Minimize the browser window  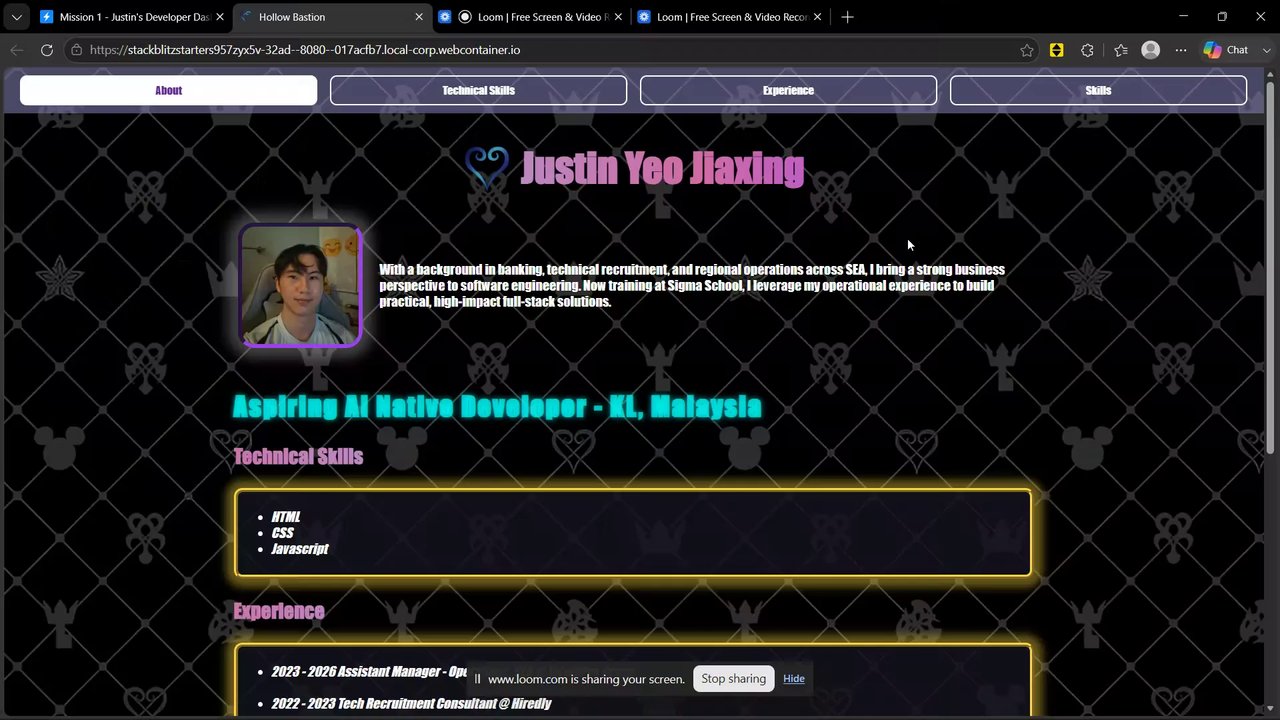coord(1183,17)
